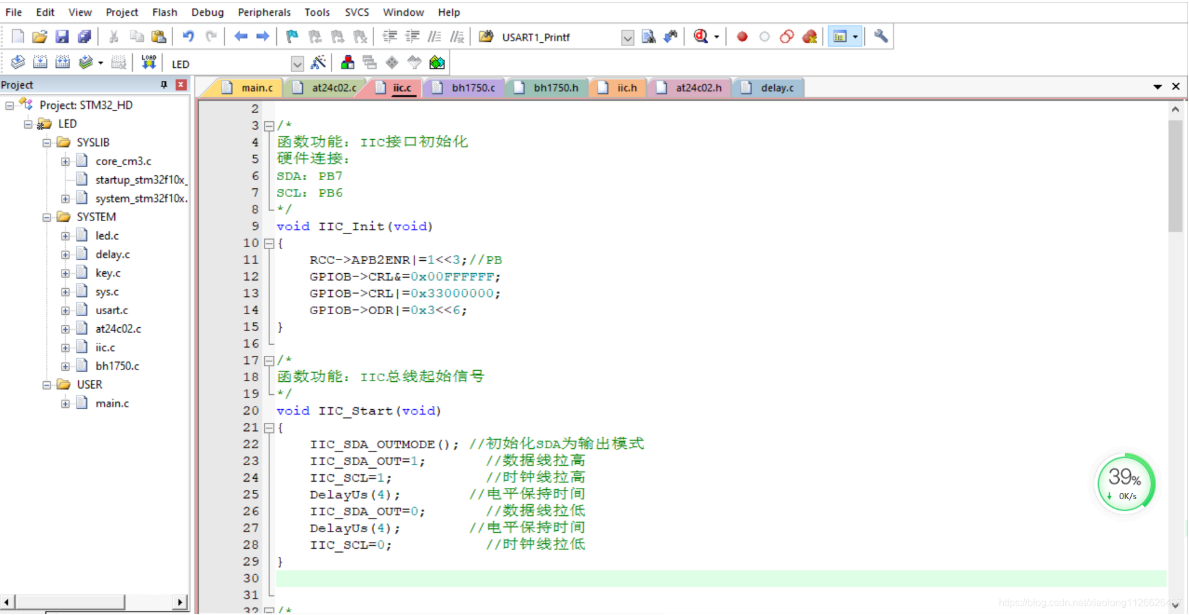Click the Pack Installer icon

437,62
